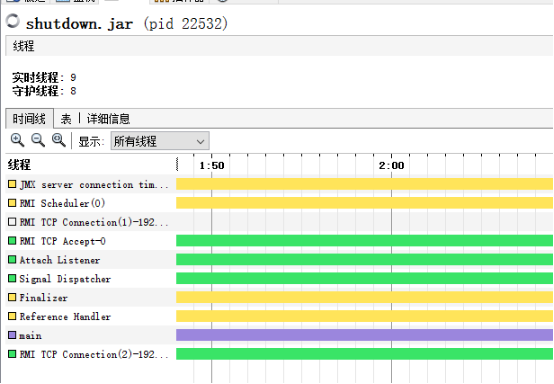
Task: Click green state square beside RMI TCP Connection(2)
Action: click(x=12, y=354)
